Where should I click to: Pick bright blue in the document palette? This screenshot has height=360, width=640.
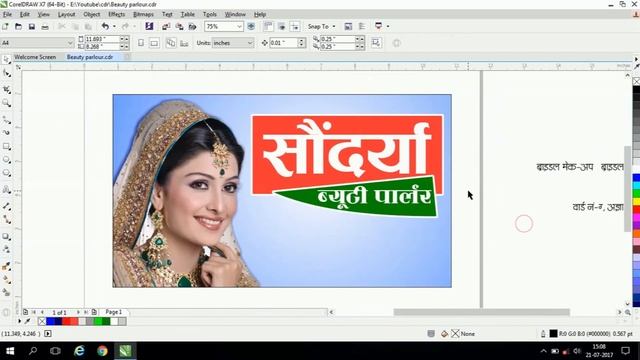pyautogui.click(x=51, y=322)
